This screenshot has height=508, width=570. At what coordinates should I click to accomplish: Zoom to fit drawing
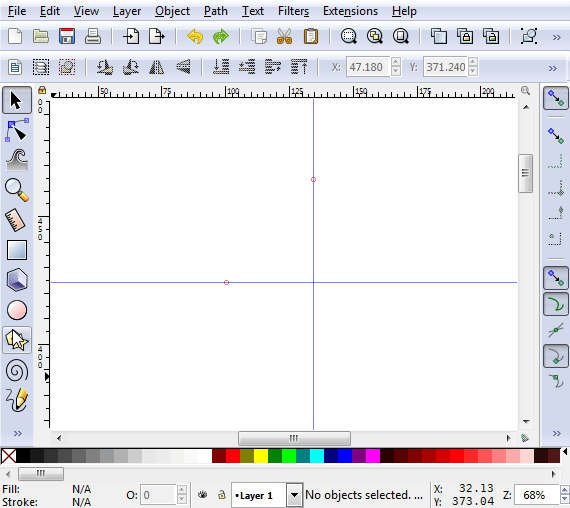(x=375, y=36)
